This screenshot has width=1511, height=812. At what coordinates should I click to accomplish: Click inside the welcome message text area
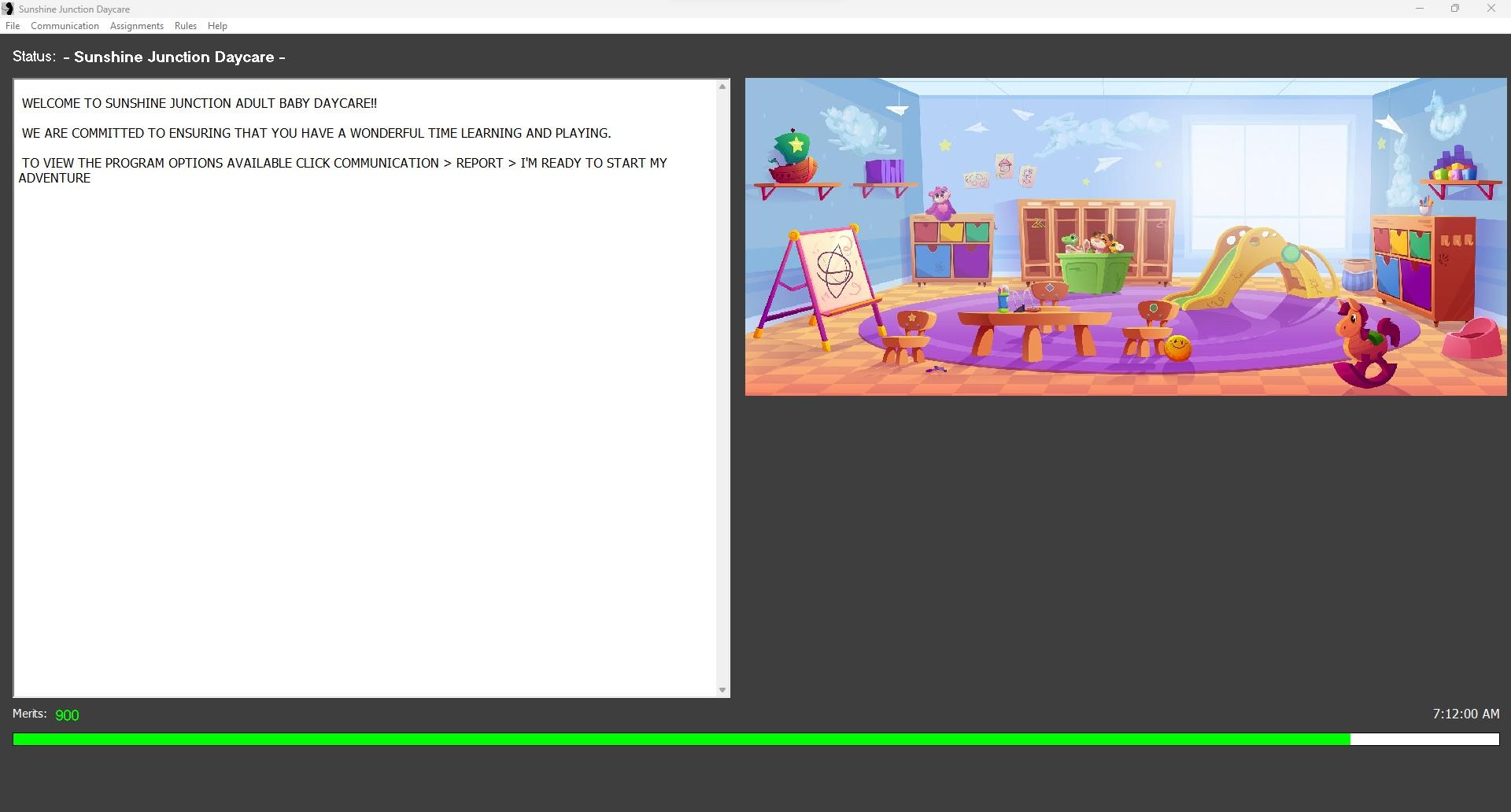(362, 393)
